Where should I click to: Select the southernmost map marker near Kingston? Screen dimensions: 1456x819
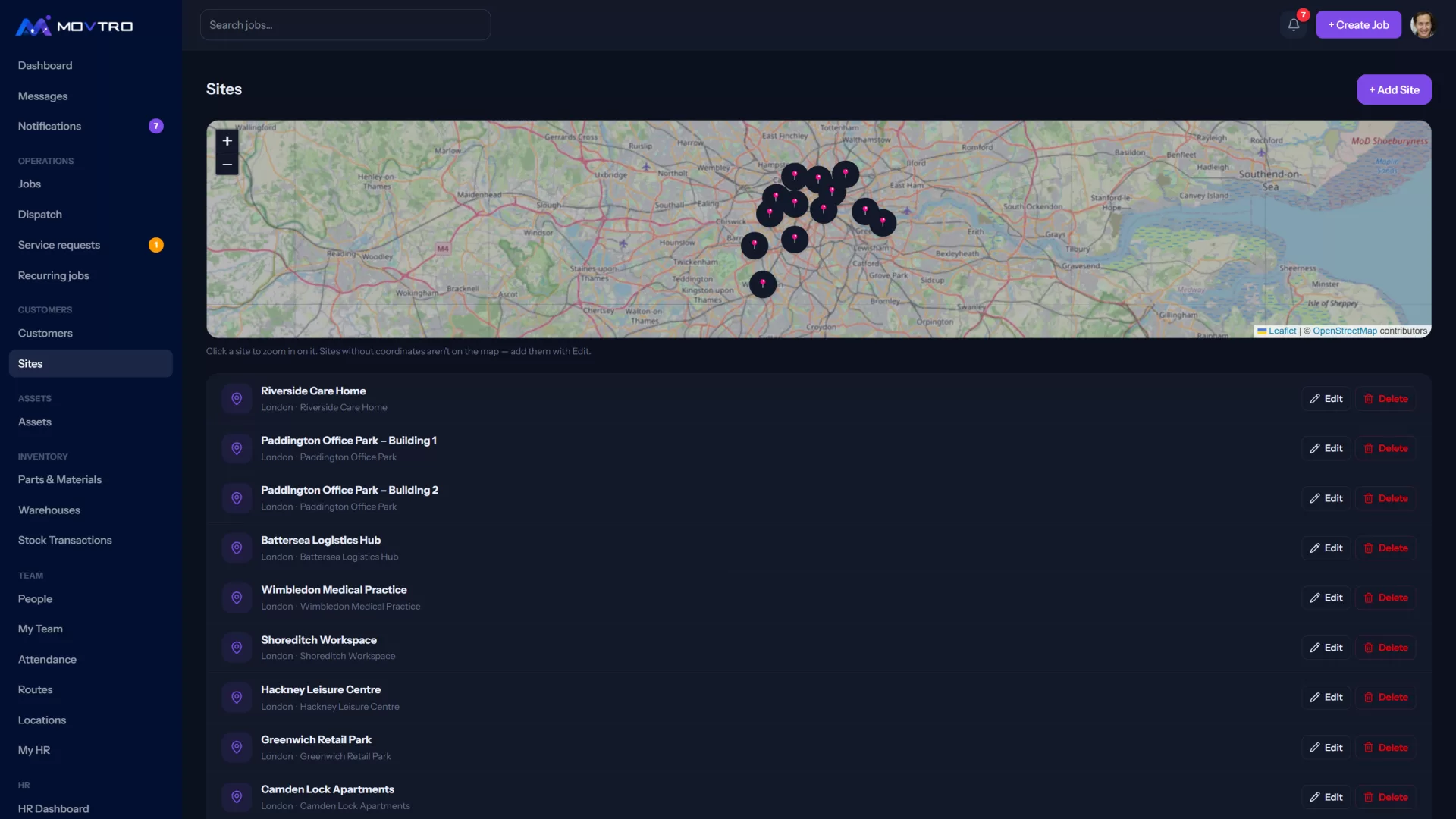pyautogui.click(x=763, y=284)
